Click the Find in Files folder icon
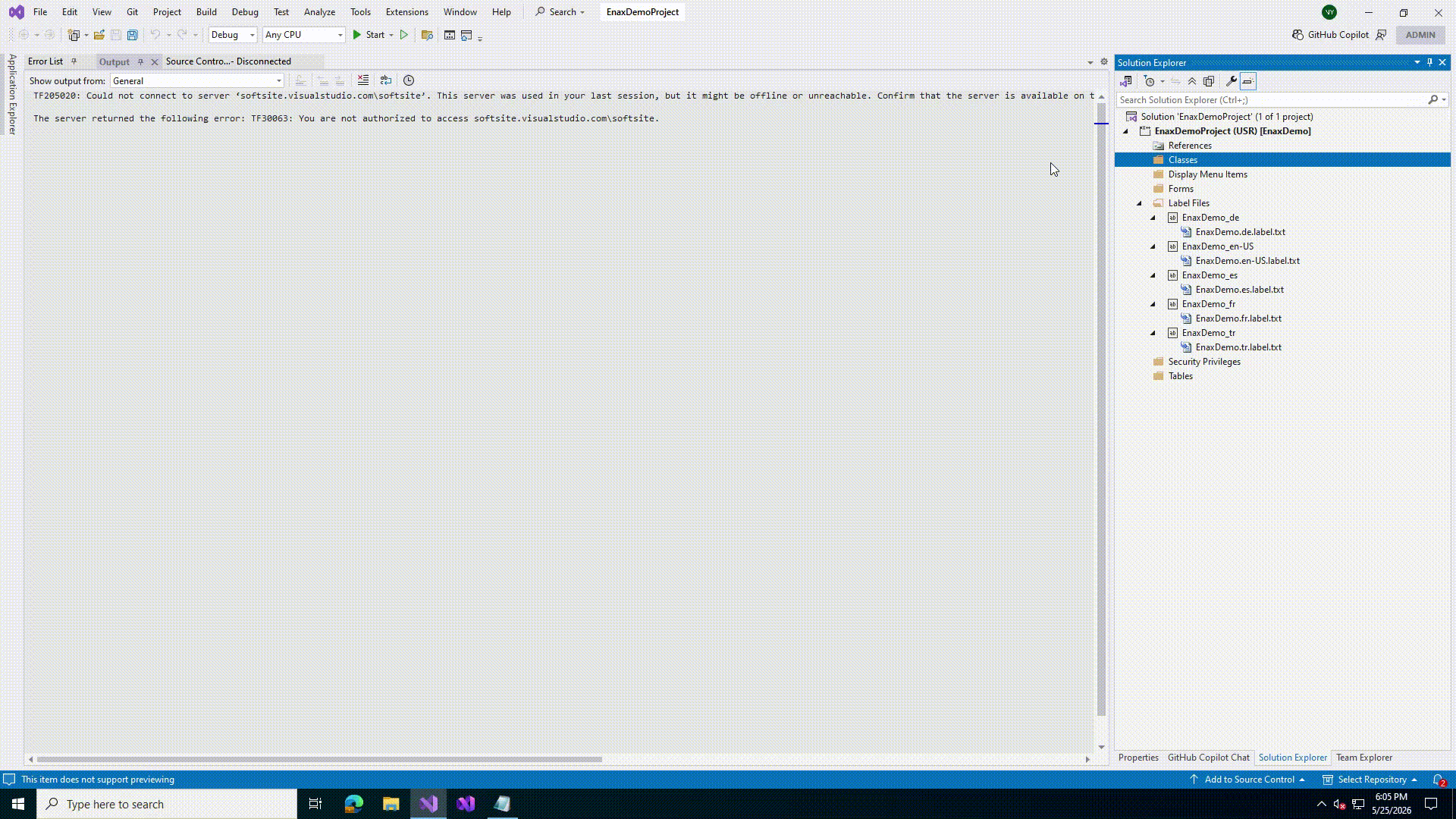1456x819 pixels. pos(427,35)
